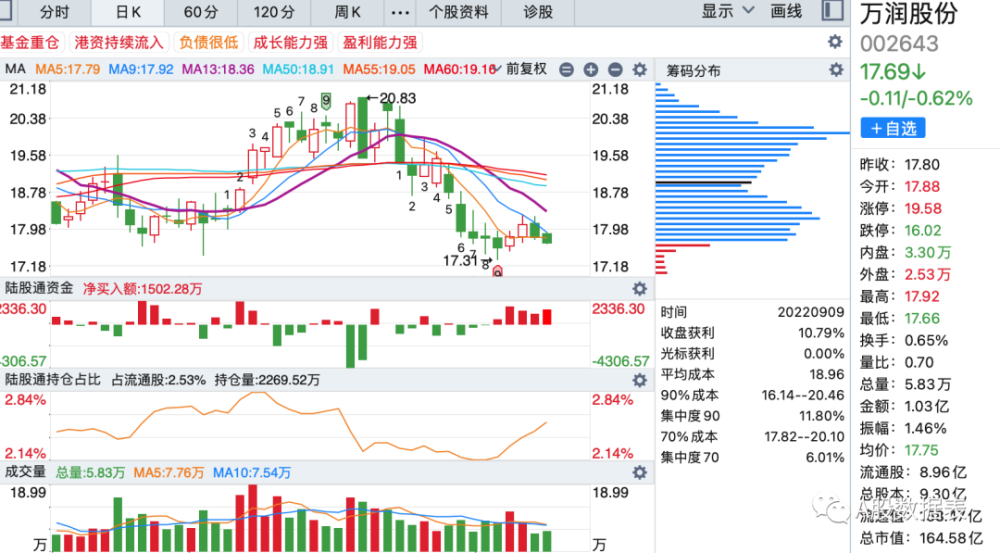Open the 诊股 diagnosis page

click(538, 11)
